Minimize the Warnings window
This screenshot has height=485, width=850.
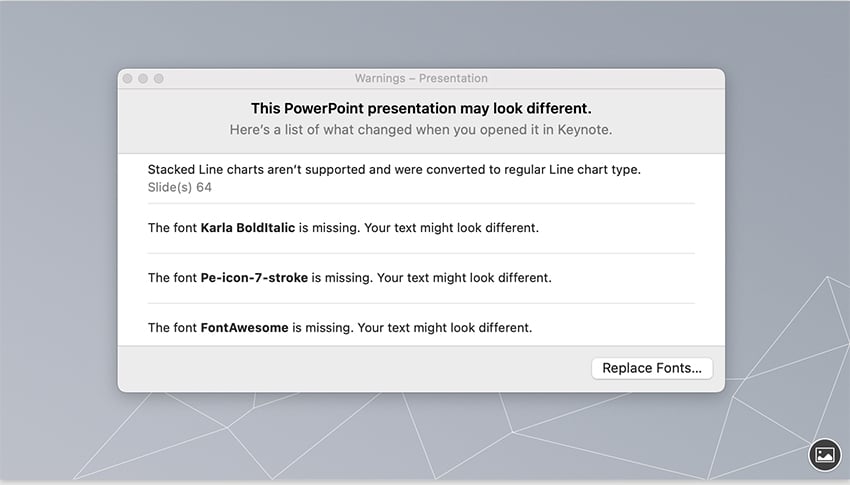(x=143, y=78)
